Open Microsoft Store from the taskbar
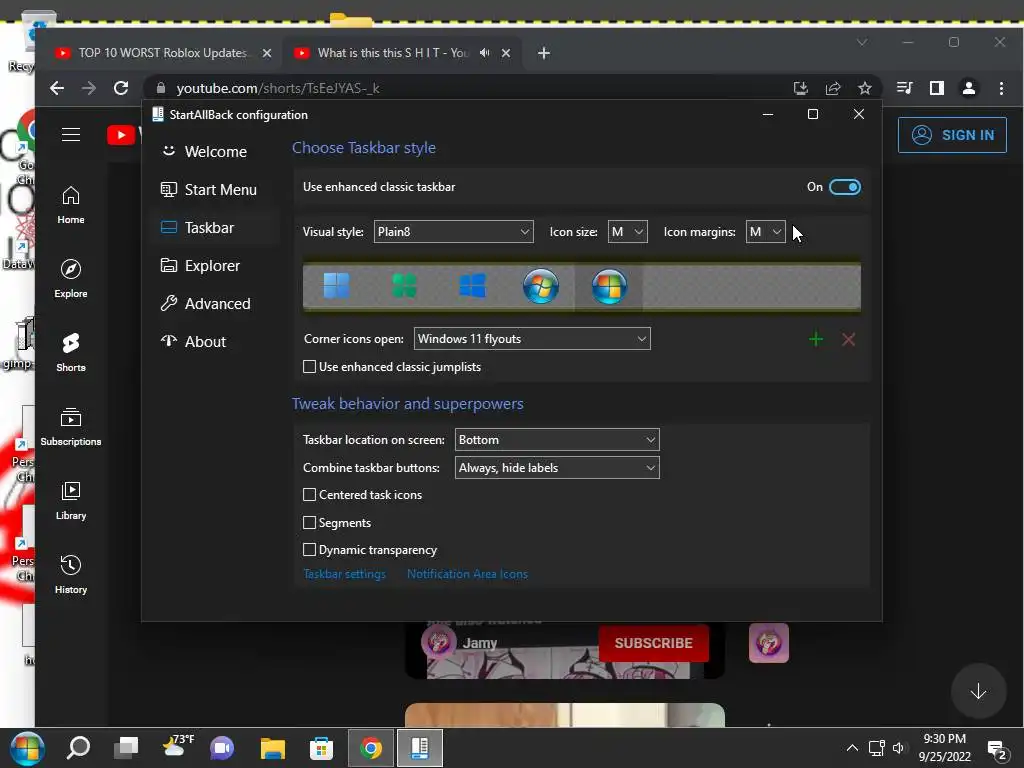1024x768 pixels. point(321,748)
